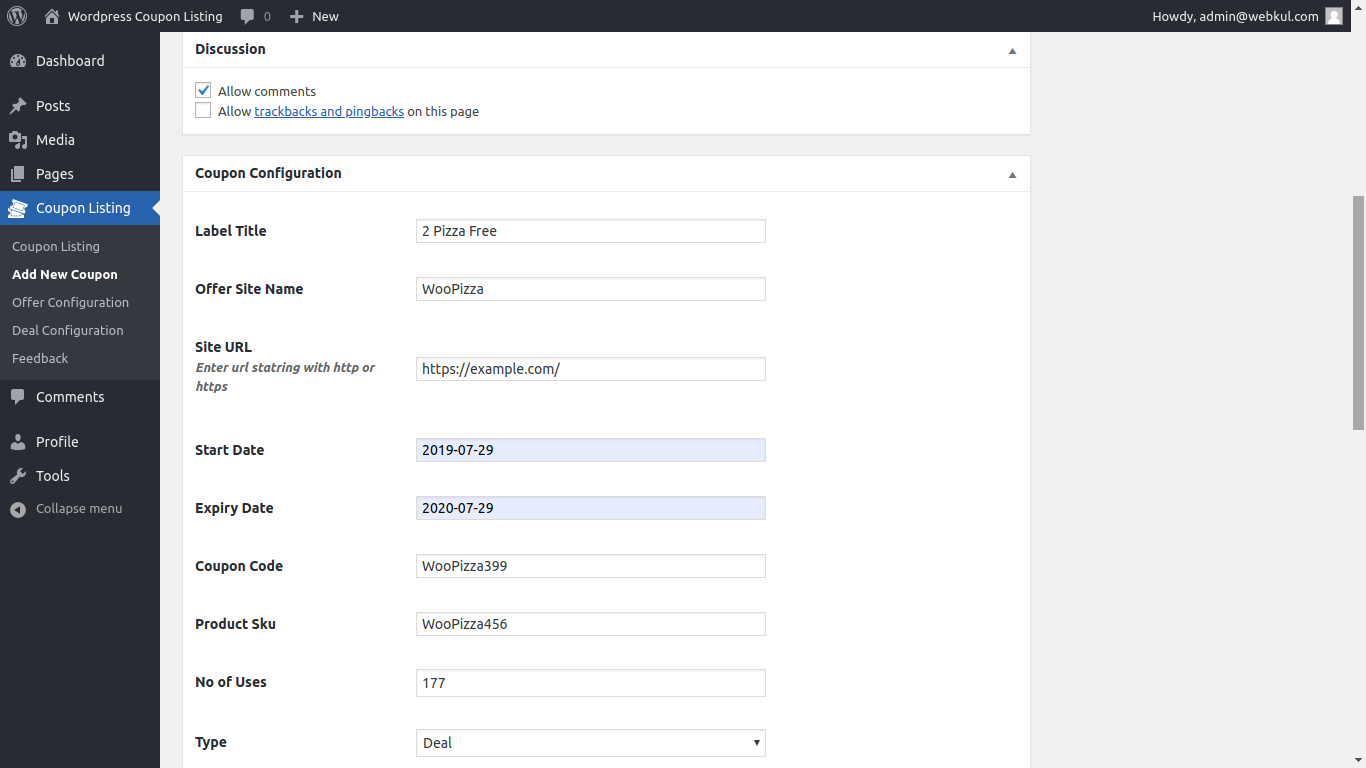Open Dashboard via gauge icon
The image size is (1366, 768).
pyautogui.click(x=18, y=61)
